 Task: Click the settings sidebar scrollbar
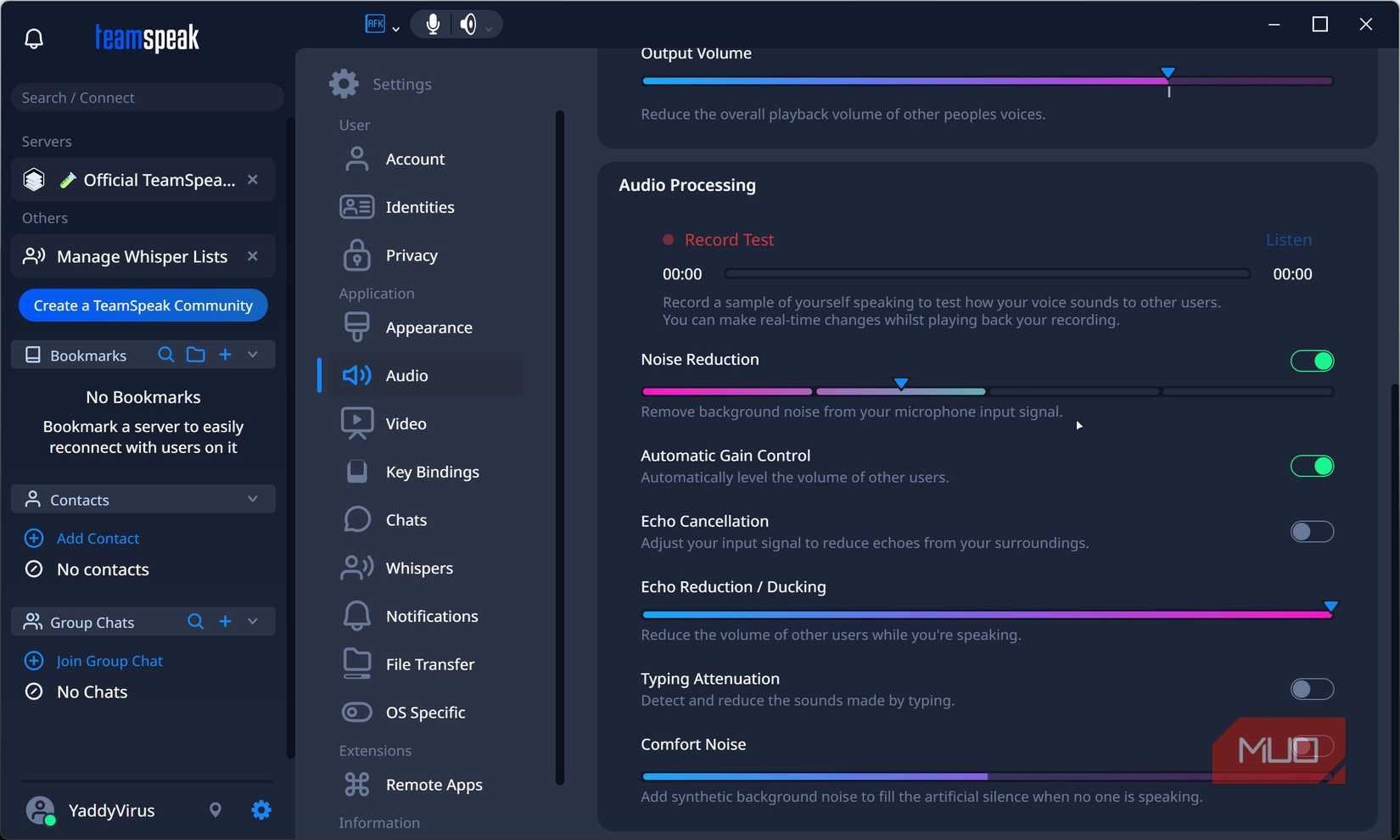[x=560, y=447]
